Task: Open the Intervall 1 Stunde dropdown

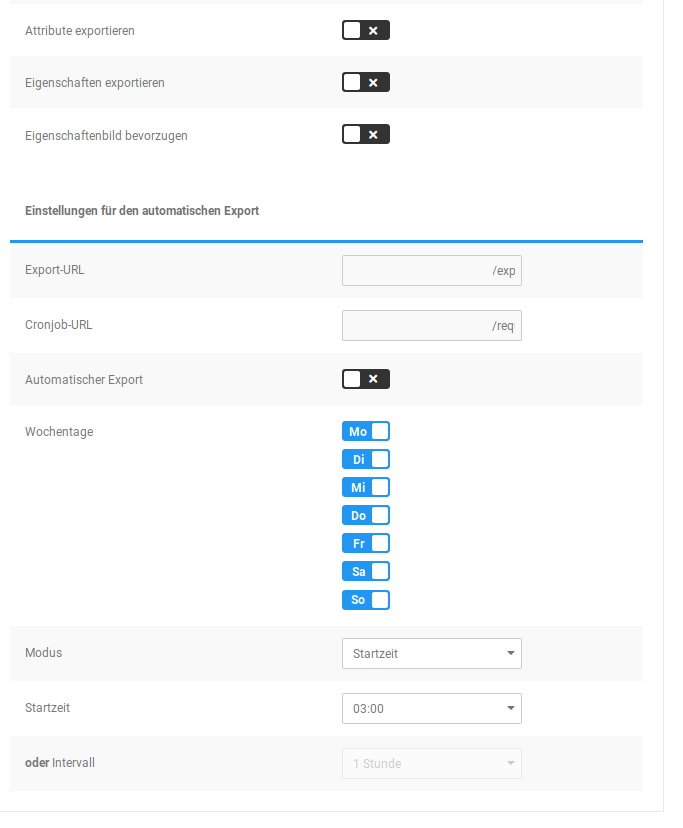Action: (431, 764)
